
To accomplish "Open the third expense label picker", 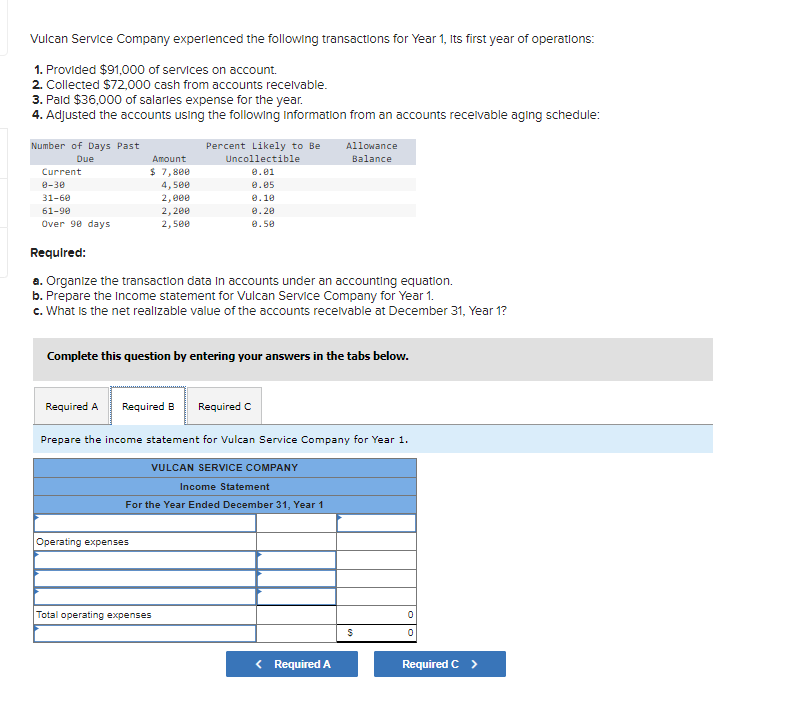I will tap(140, 596).
